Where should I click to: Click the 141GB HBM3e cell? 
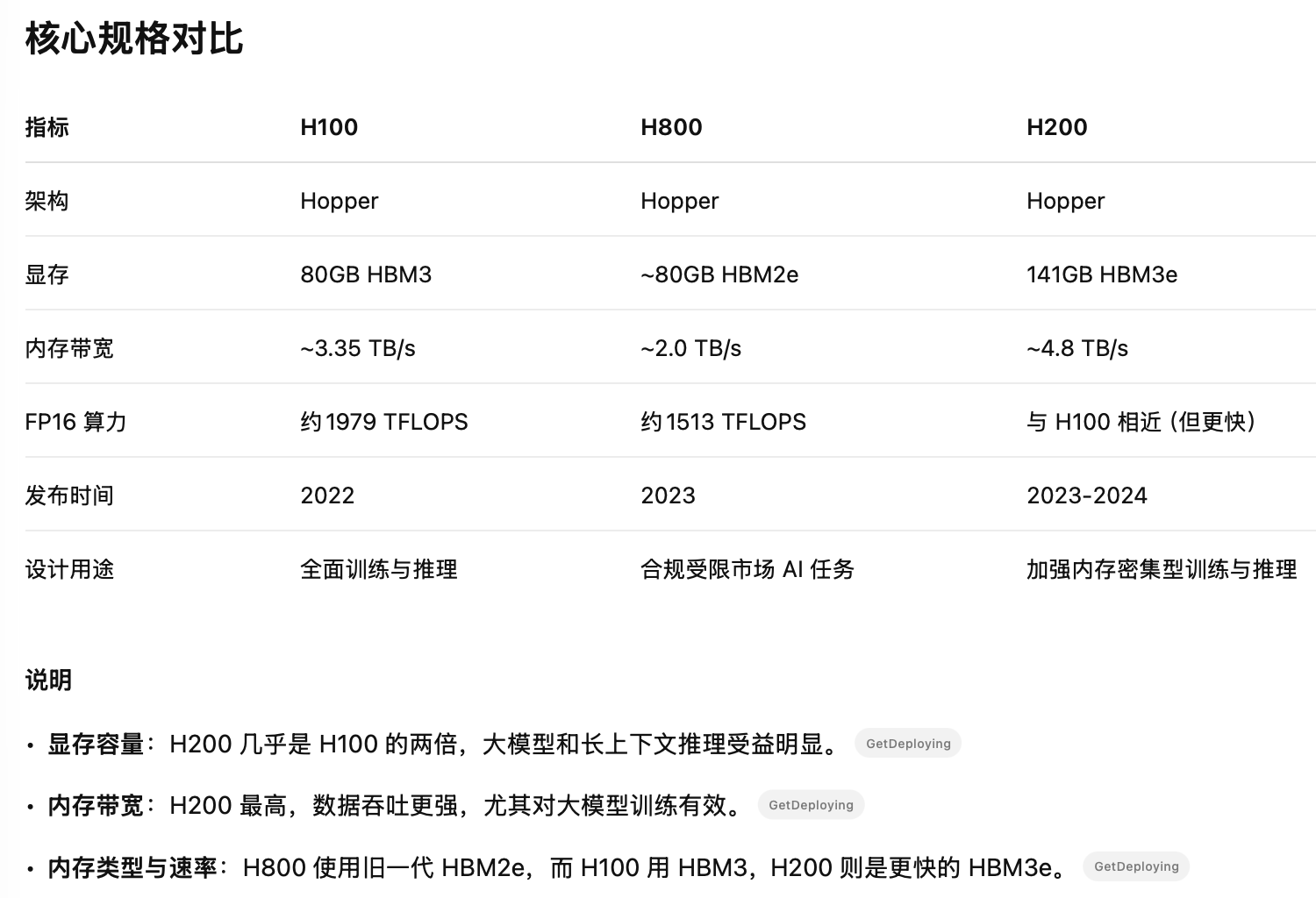(x=1102, y=274)
